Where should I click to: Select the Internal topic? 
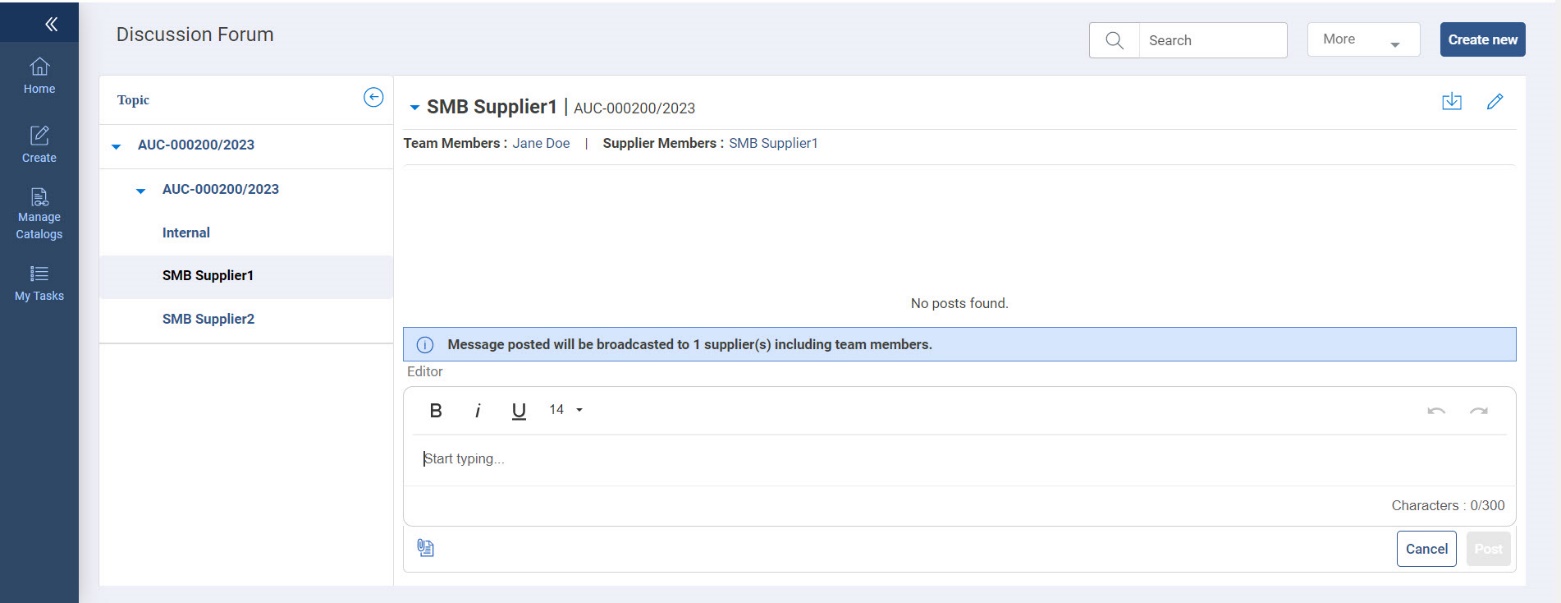(x=186, y=233)
